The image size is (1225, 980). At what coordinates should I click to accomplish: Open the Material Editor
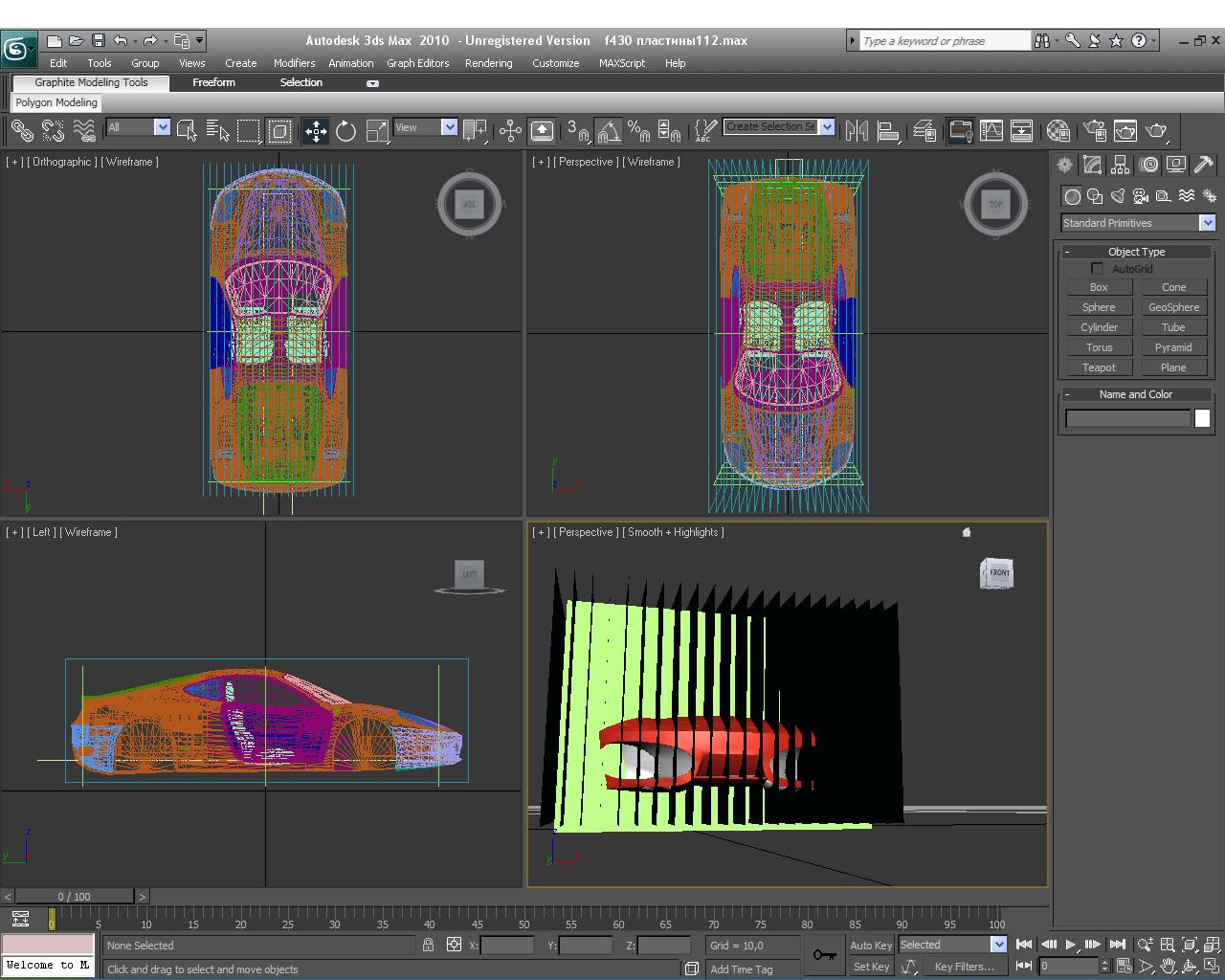(1058, 131)
